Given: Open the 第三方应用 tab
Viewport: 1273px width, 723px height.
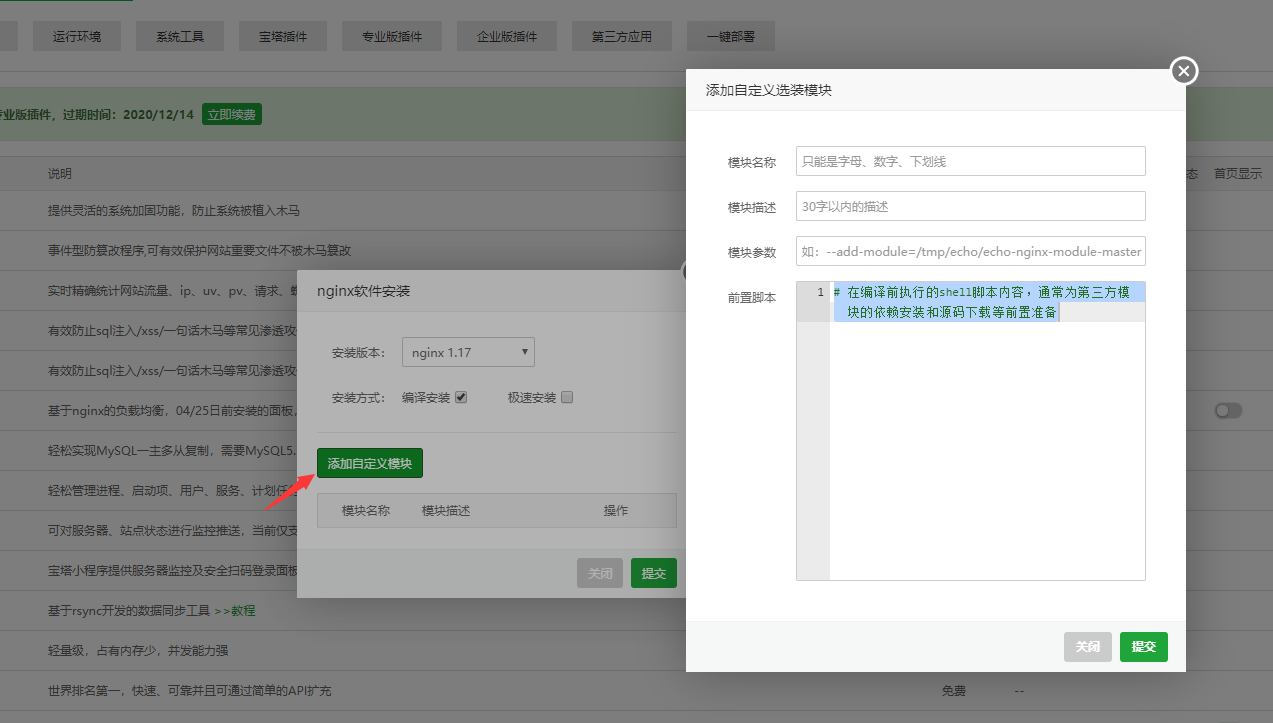Looking at the screenshot, I should coord(622,36).
